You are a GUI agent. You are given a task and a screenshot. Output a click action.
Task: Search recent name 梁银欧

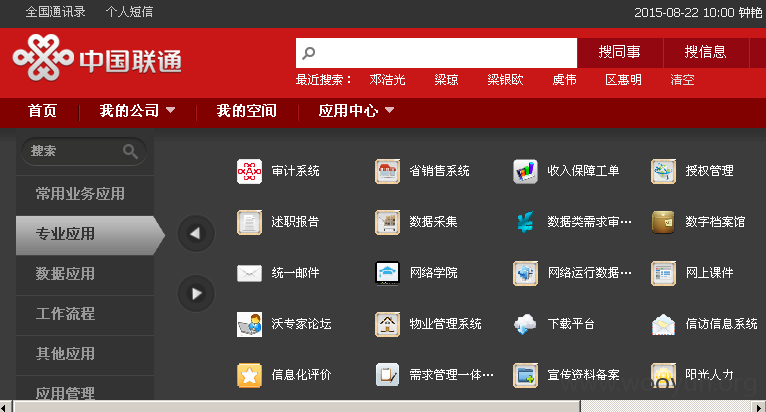pos(505,80)
